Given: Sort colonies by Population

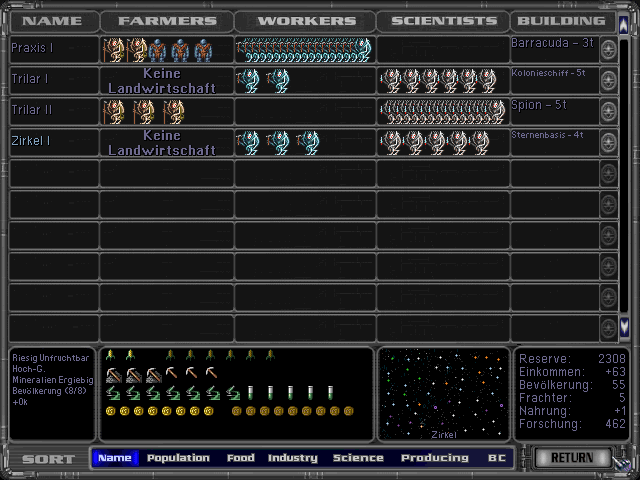Looking at the screenshot, I should (x=178, y=458).
